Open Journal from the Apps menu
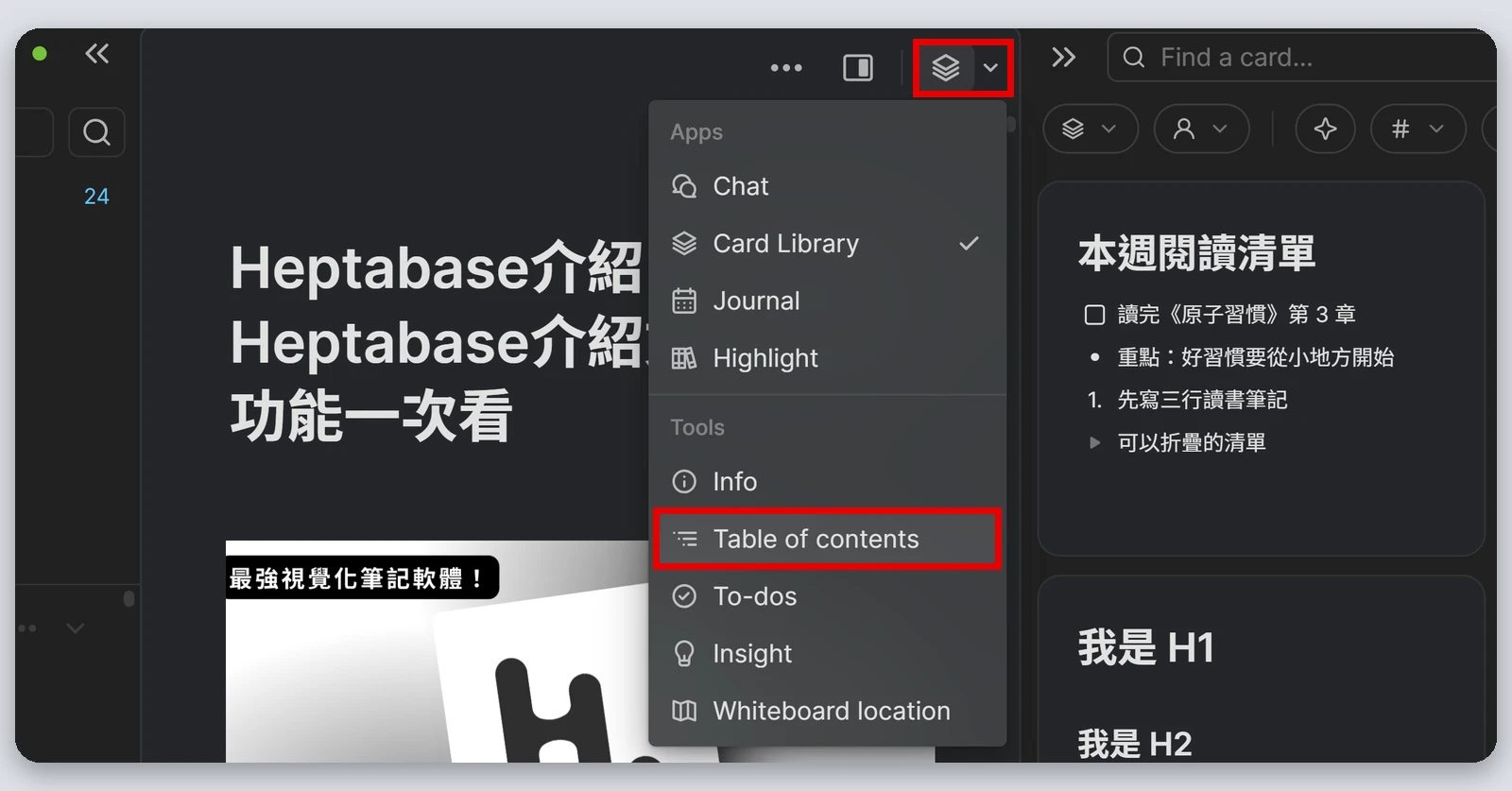Image resolution: width=1512 pixels, height=791 pixels. coord(827,301)
